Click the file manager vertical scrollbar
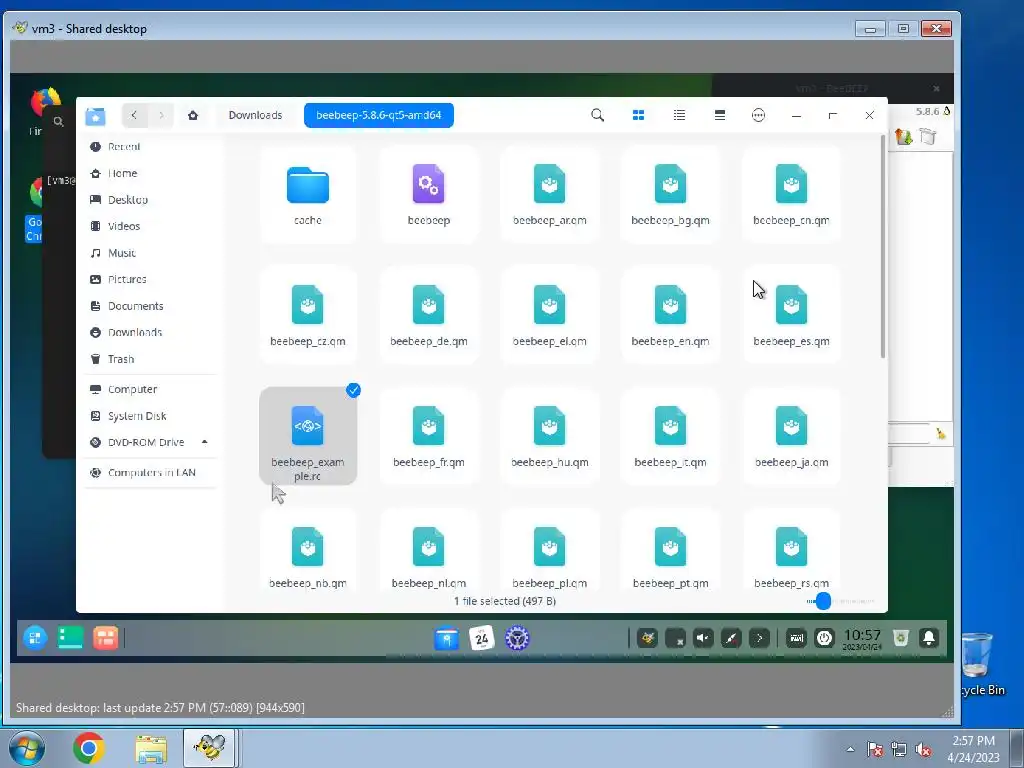The height and width of the screenshot is (768, 1024). coord(883,246)
